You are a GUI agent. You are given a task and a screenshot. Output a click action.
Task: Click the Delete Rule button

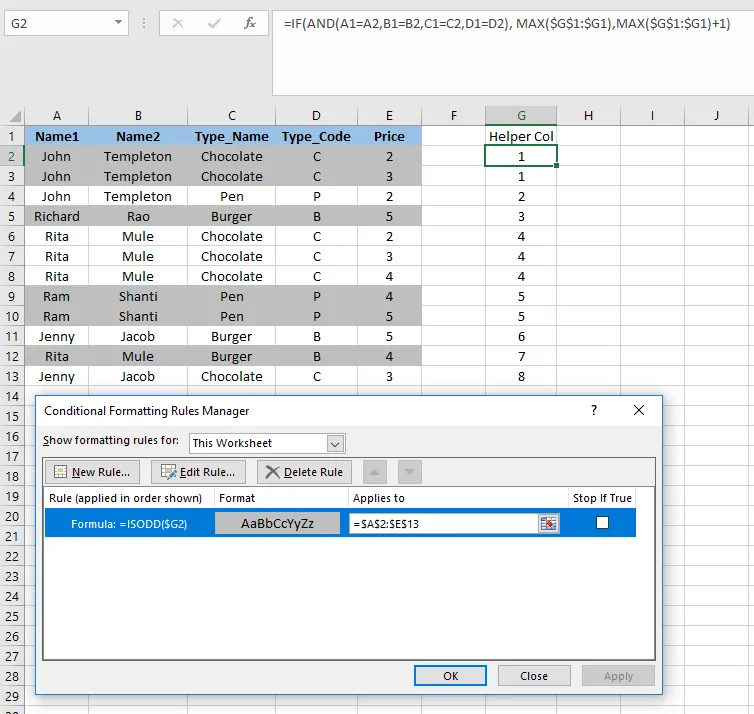pyautogui.click(x=304, y=472)
